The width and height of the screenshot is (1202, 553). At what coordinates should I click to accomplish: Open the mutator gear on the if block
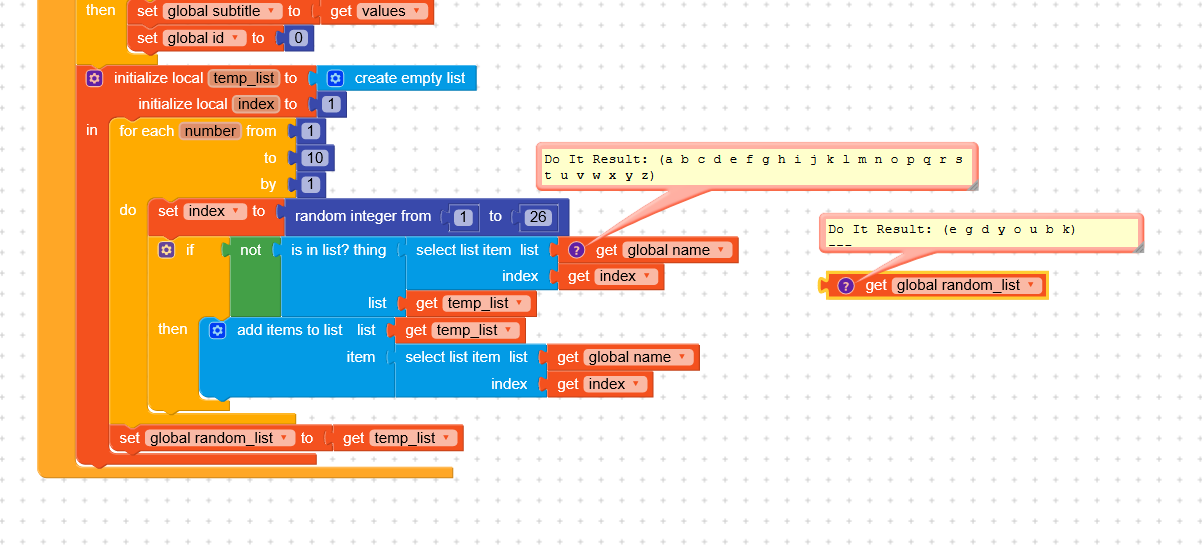[x=167, y=250]
